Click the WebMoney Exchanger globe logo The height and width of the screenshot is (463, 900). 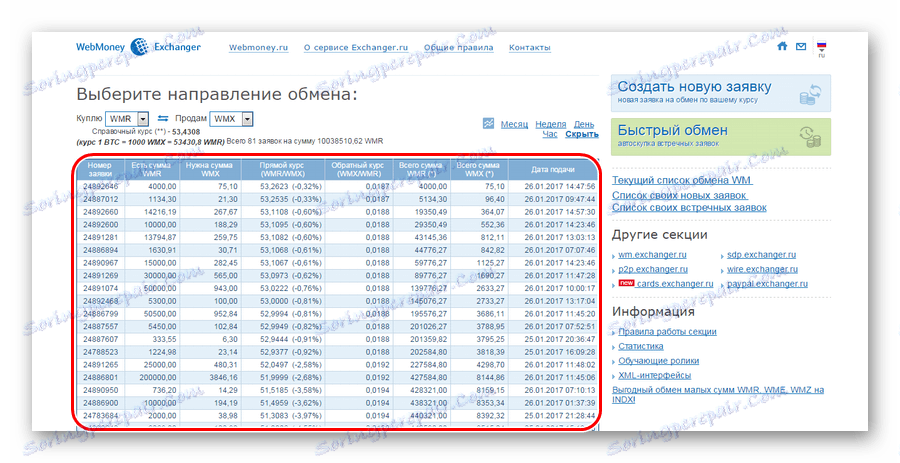(x=139, y=47)
